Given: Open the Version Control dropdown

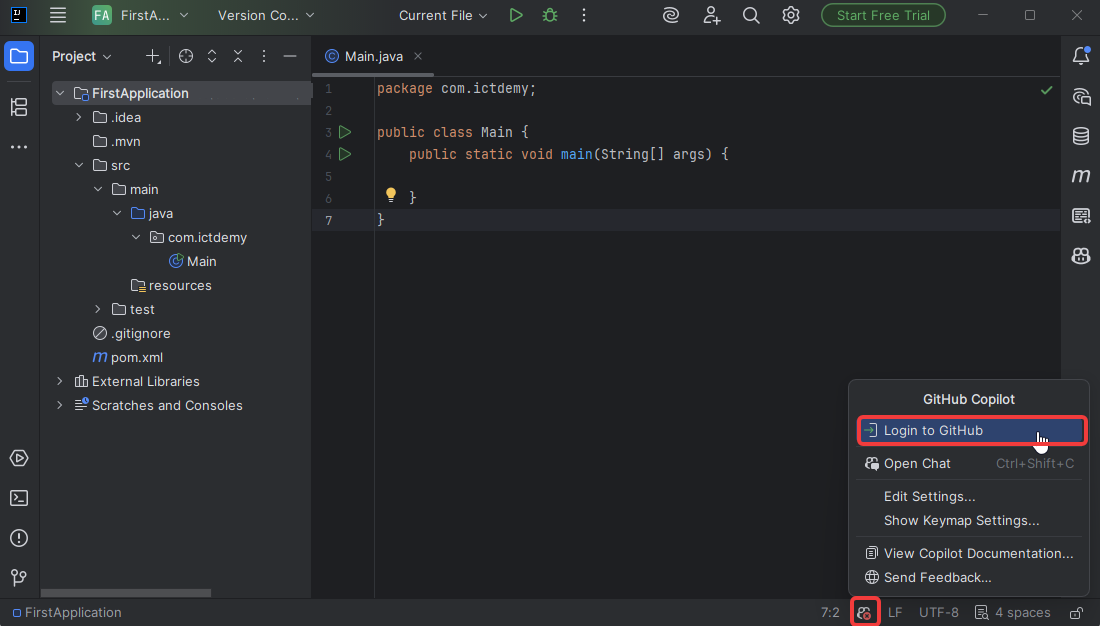Looking at the screenshot, I should pyautogui.click(x=266, y=15).
